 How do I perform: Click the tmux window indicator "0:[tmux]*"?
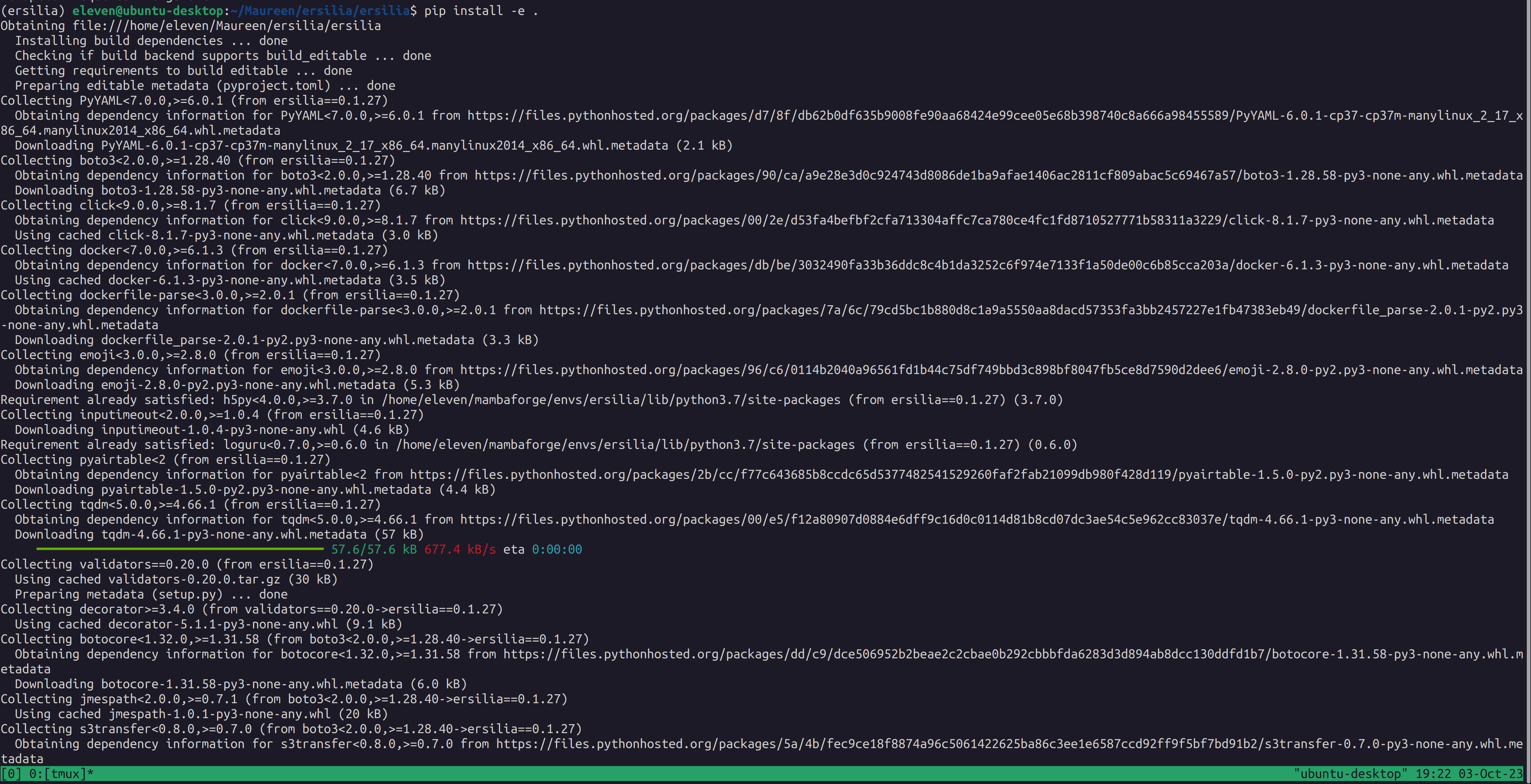coord(60,774)
